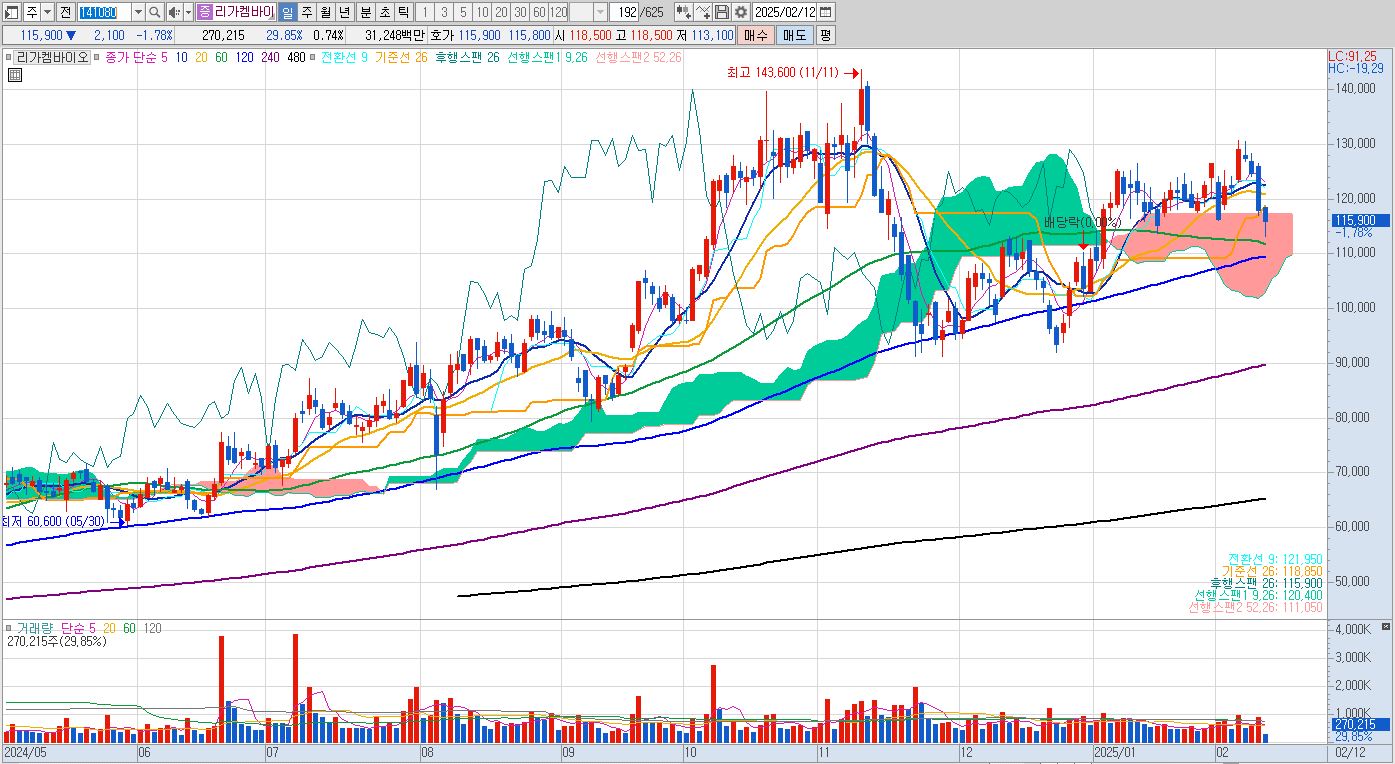Click the 매수 buy button
The width and height of the screenshot is (1395, 764).
click(756, 35)
